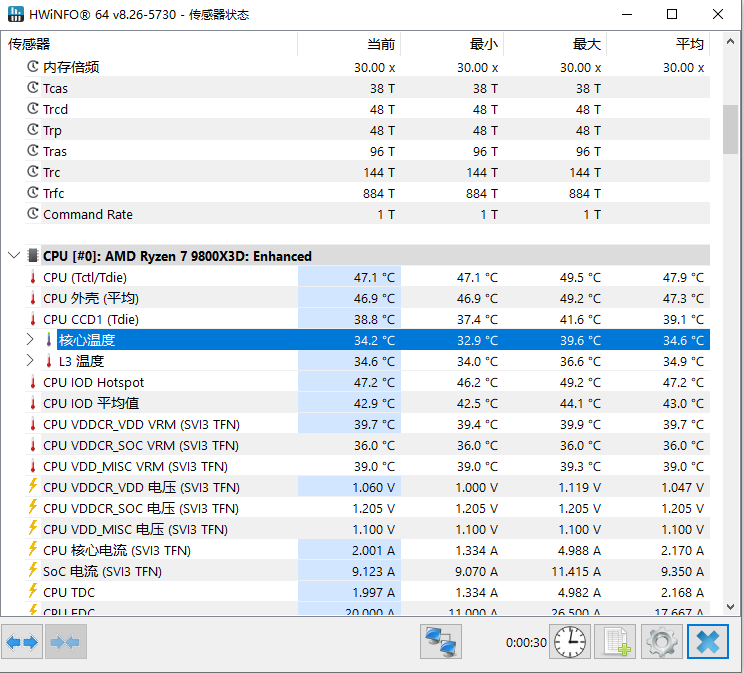
Task: Click the clock icon beside 内存倍频
Action: click(x=33, y=66)
